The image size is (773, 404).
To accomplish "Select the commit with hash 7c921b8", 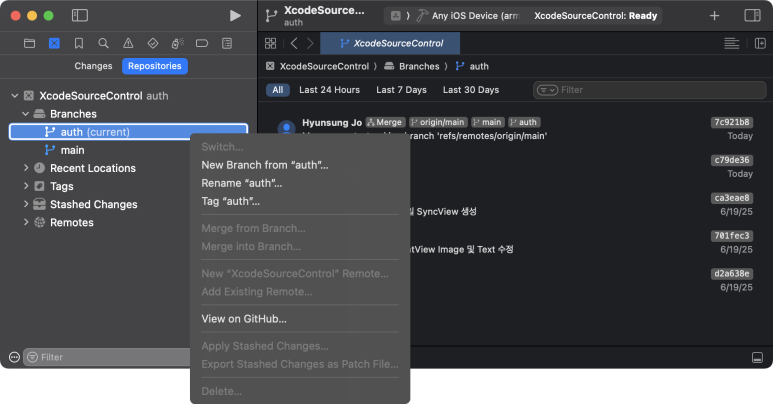I will [732, 122].
